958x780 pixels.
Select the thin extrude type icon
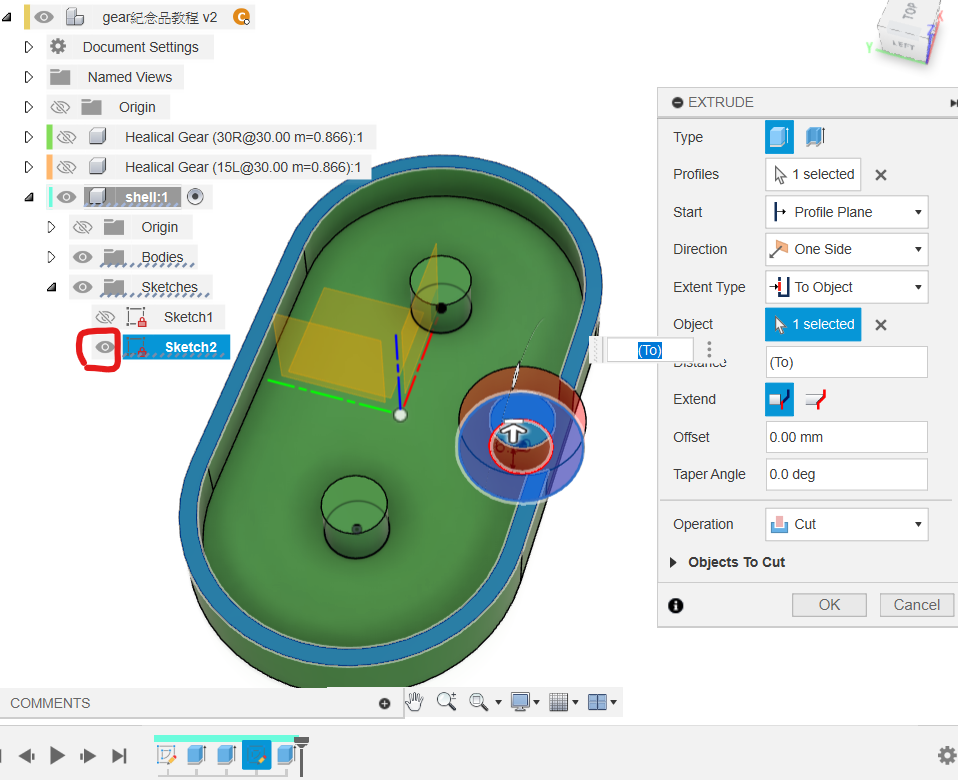pos(815,137)
